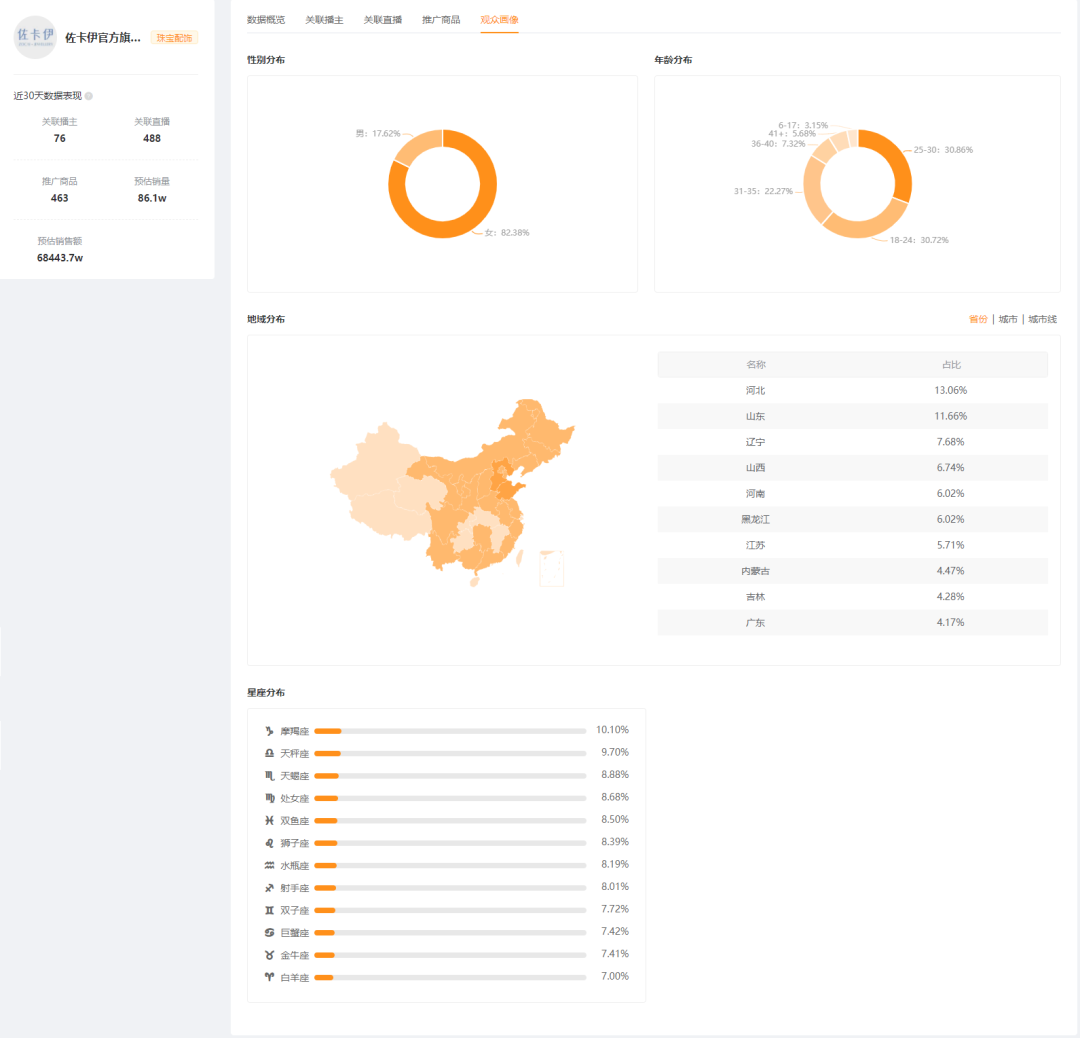Select the 山东 row in province table
Screen dimensions: 1080x1038
(853, 416)
